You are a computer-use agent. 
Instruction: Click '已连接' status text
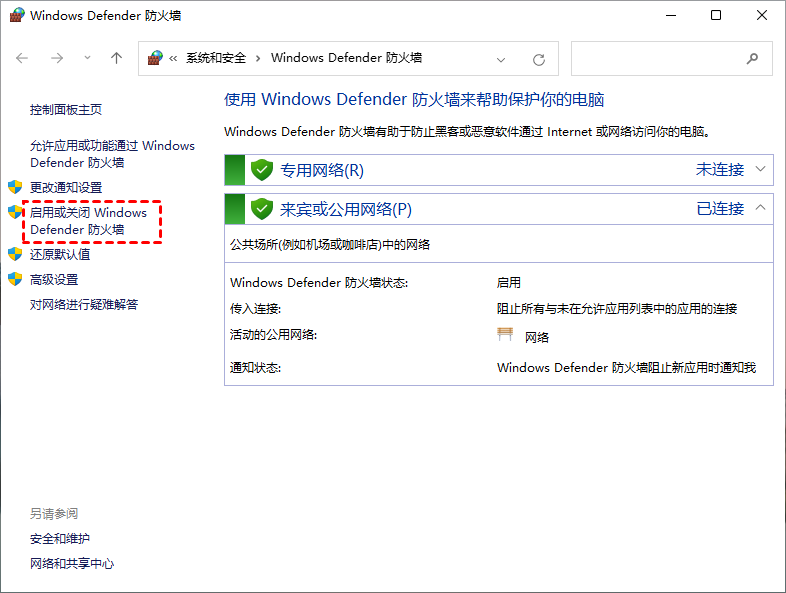(x=720, y=209)
